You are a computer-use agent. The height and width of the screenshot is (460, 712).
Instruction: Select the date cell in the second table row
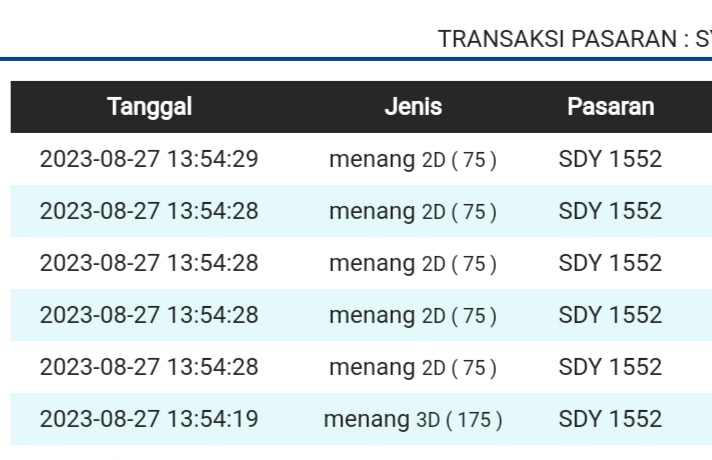[149, 211]
